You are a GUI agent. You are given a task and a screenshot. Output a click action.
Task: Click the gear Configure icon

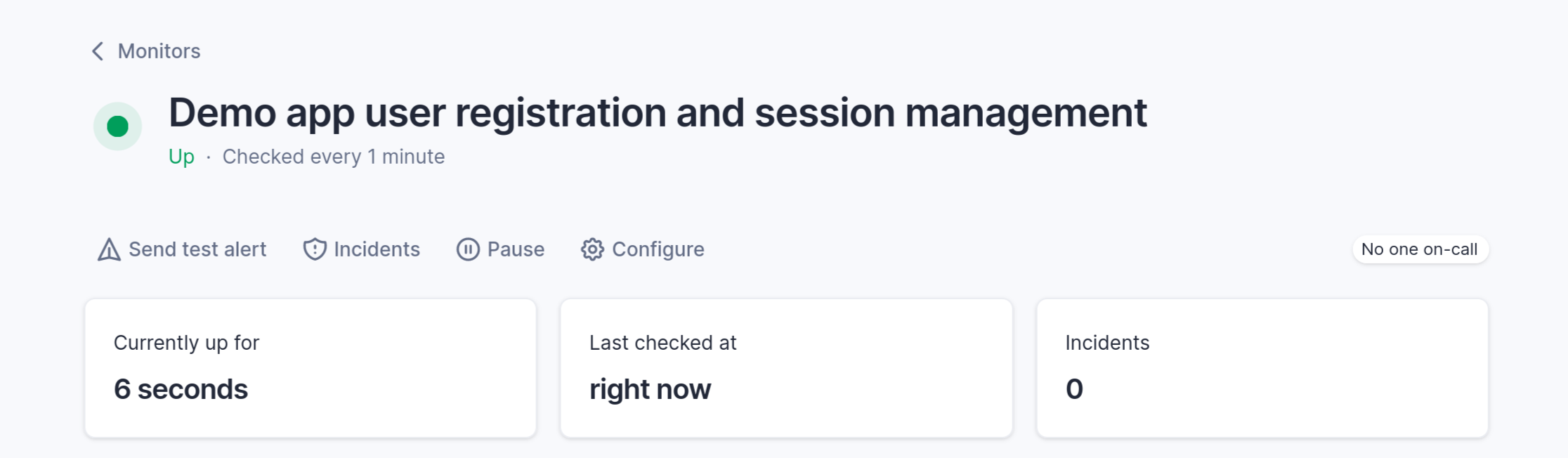592,249
